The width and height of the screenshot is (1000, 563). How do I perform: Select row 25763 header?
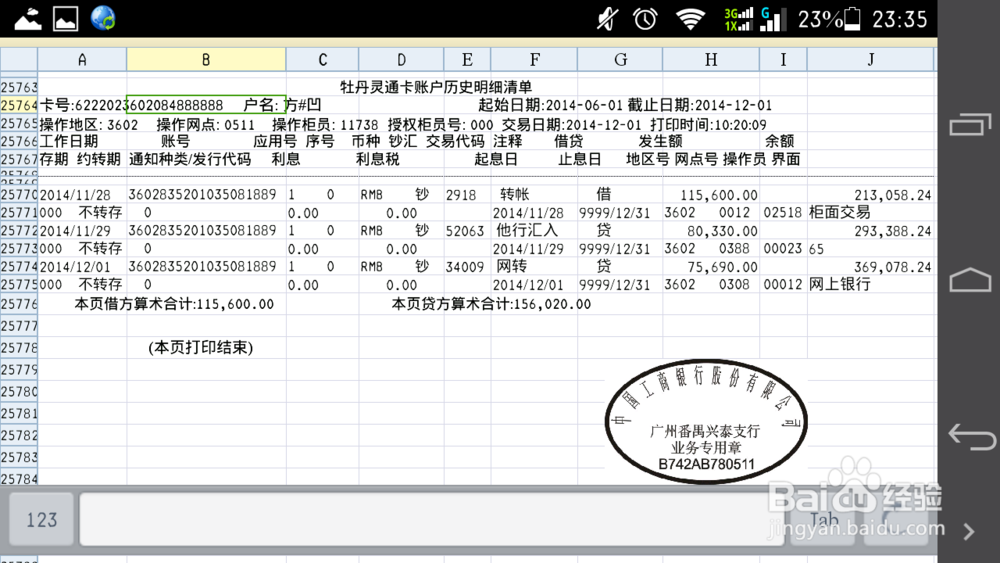pyautogui.click(x=19, y=87)
